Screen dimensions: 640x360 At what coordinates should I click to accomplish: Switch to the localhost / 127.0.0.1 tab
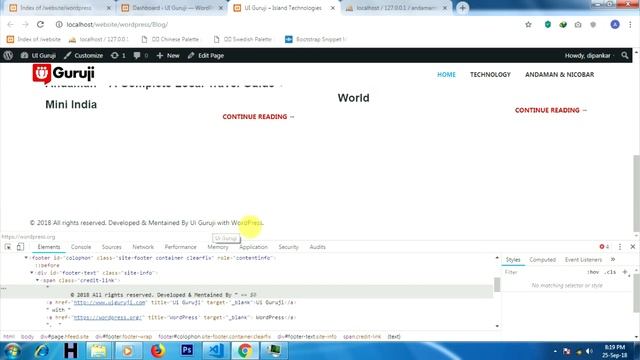coord(396,8)
